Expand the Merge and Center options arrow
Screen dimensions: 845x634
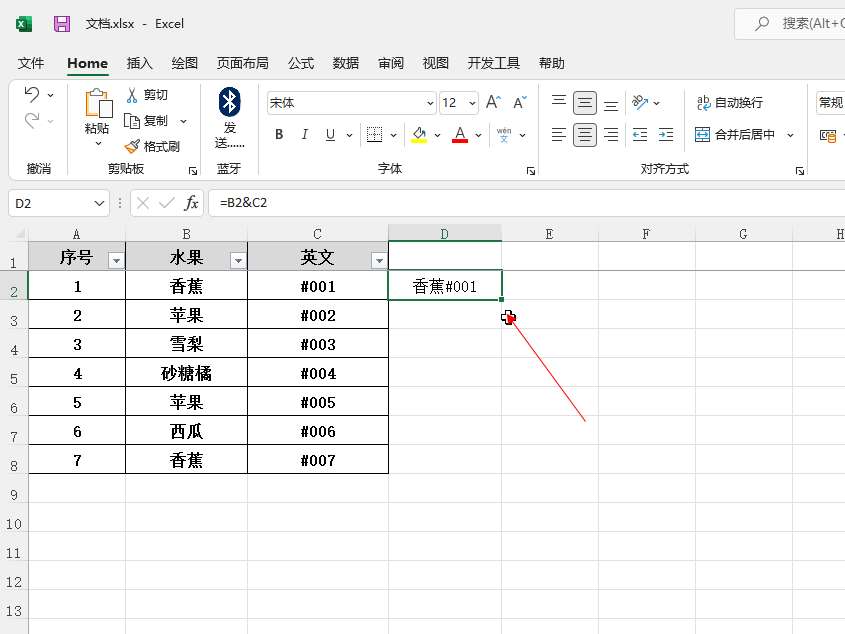[x=790, y=135]
